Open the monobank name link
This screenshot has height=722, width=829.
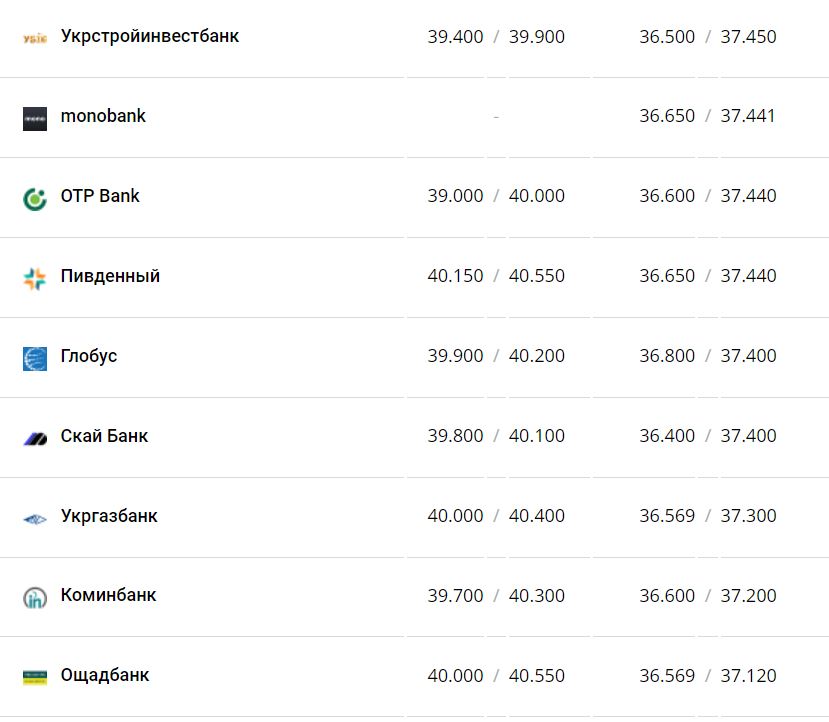(103, 116)
